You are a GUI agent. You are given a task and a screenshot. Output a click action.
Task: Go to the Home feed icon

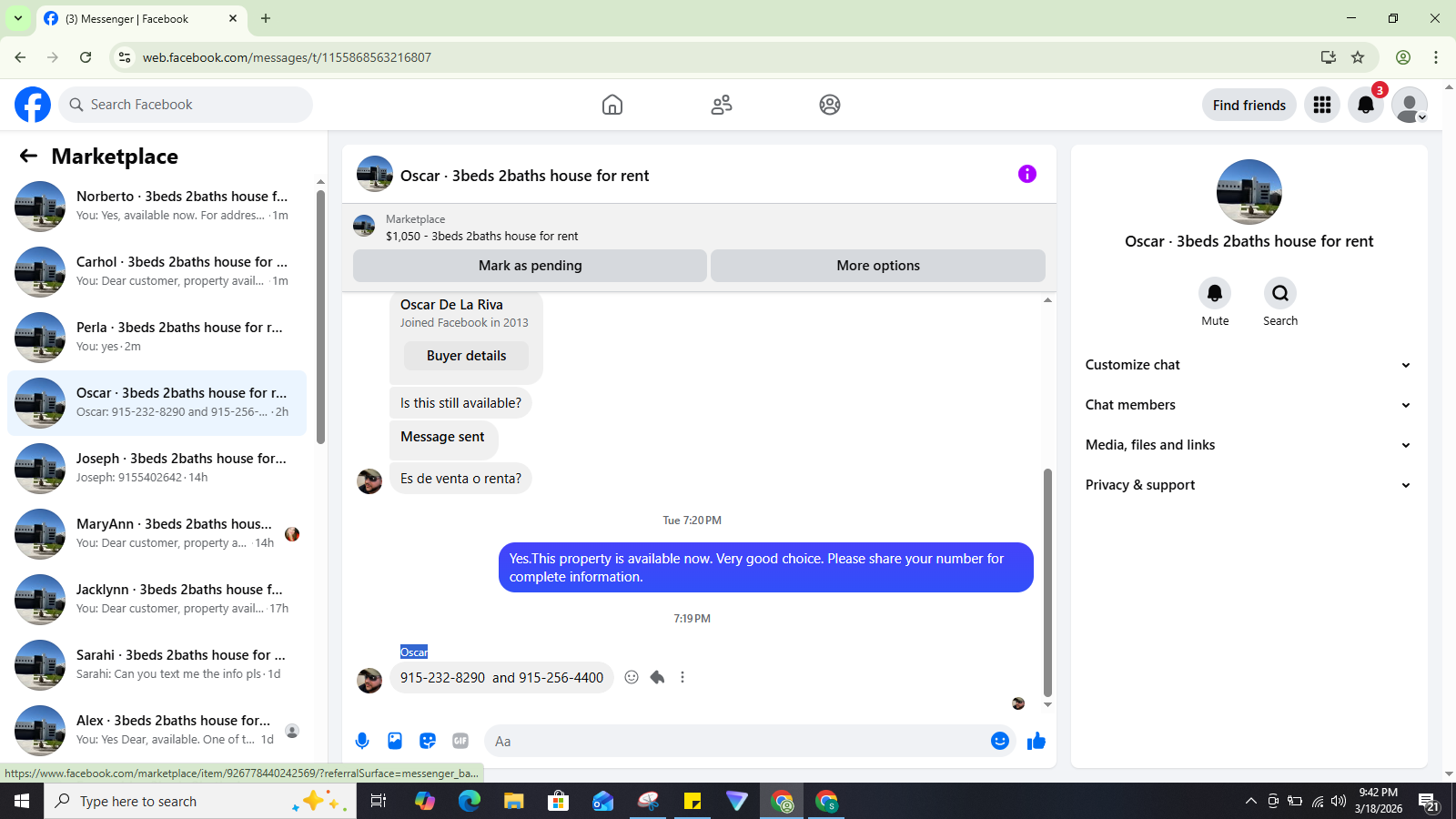[x=612, y=105]
